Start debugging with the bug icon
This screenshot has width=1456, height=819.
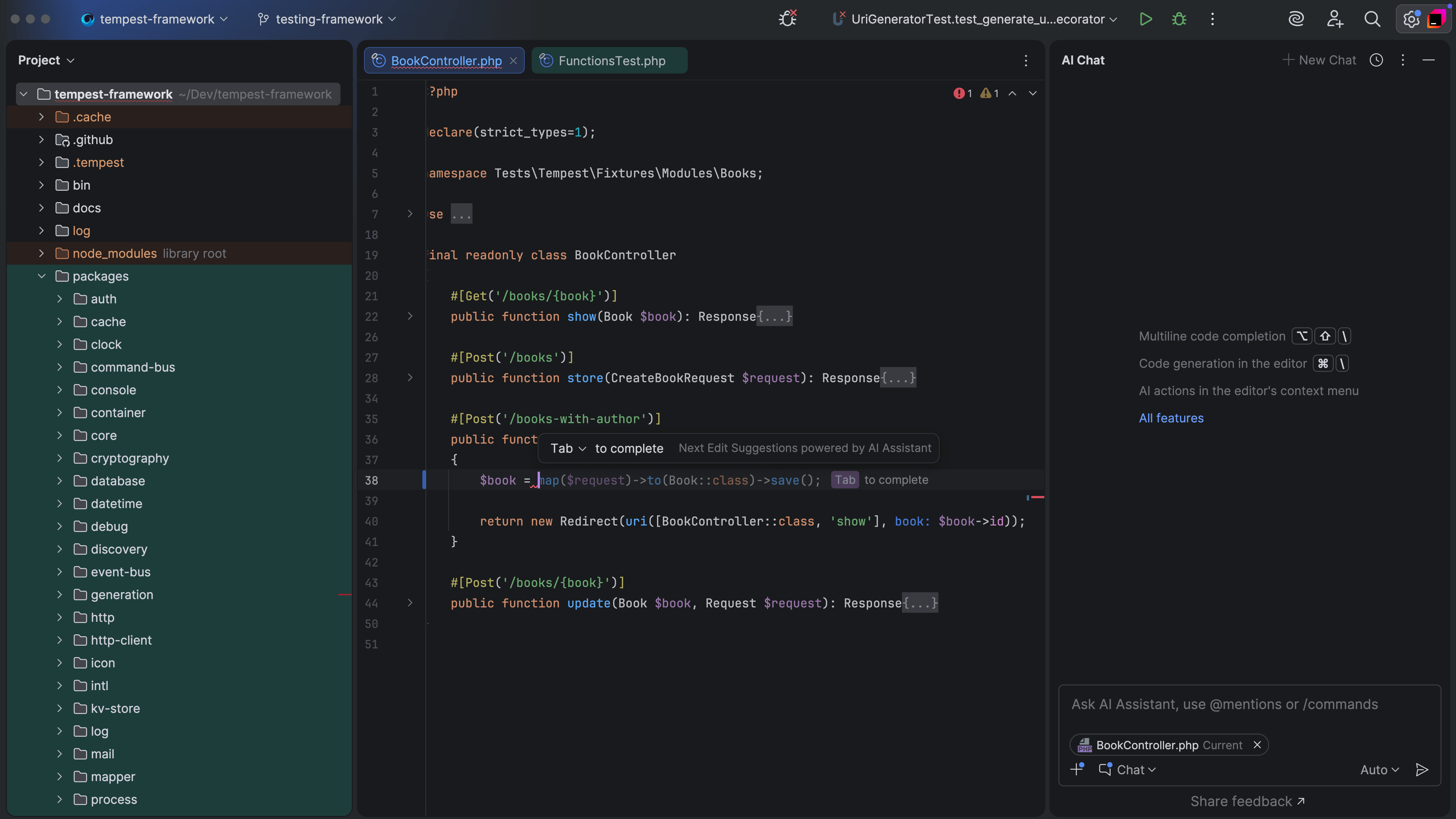1178,19
